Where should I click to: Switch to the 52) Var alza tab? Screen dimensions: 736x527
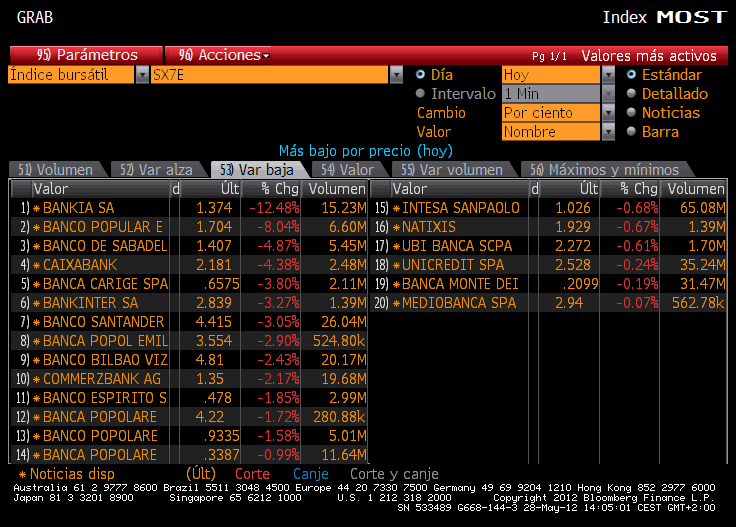[x=157, y=169]
